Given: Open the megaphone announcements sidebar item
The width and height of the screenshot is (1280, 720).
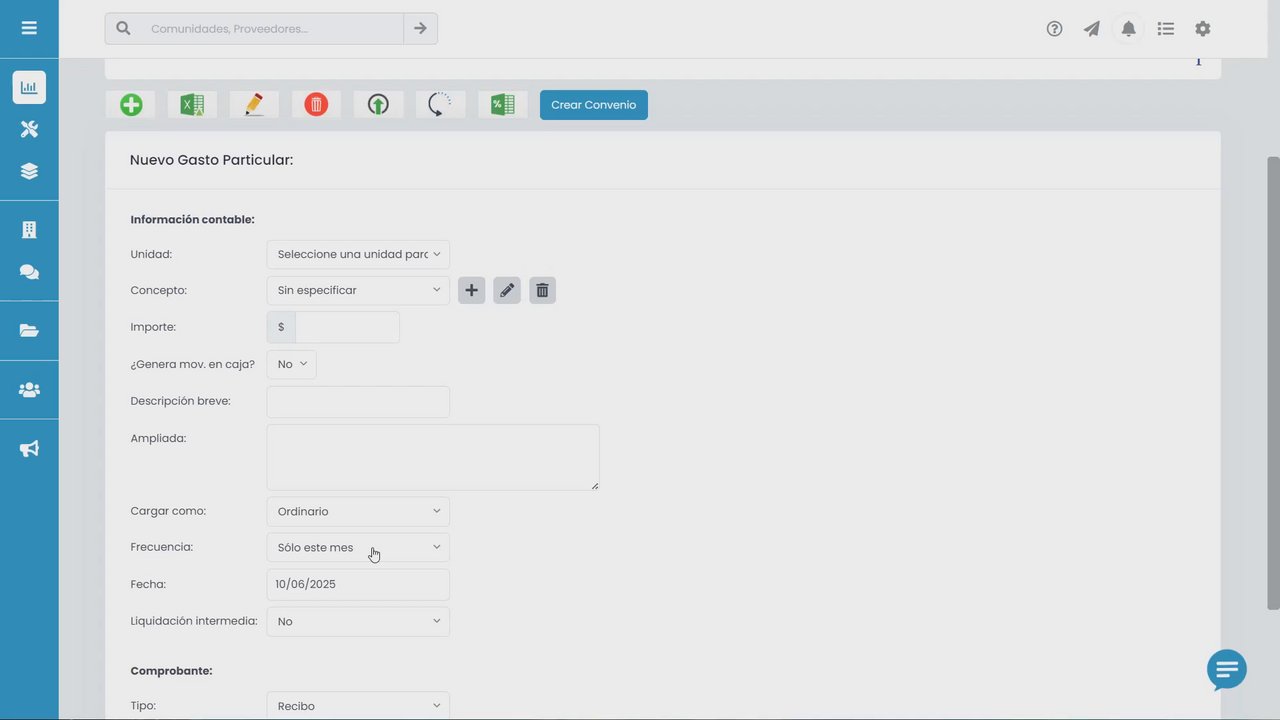Looking at the screenshot, I should pyautogui.click(x=29, y=449).
